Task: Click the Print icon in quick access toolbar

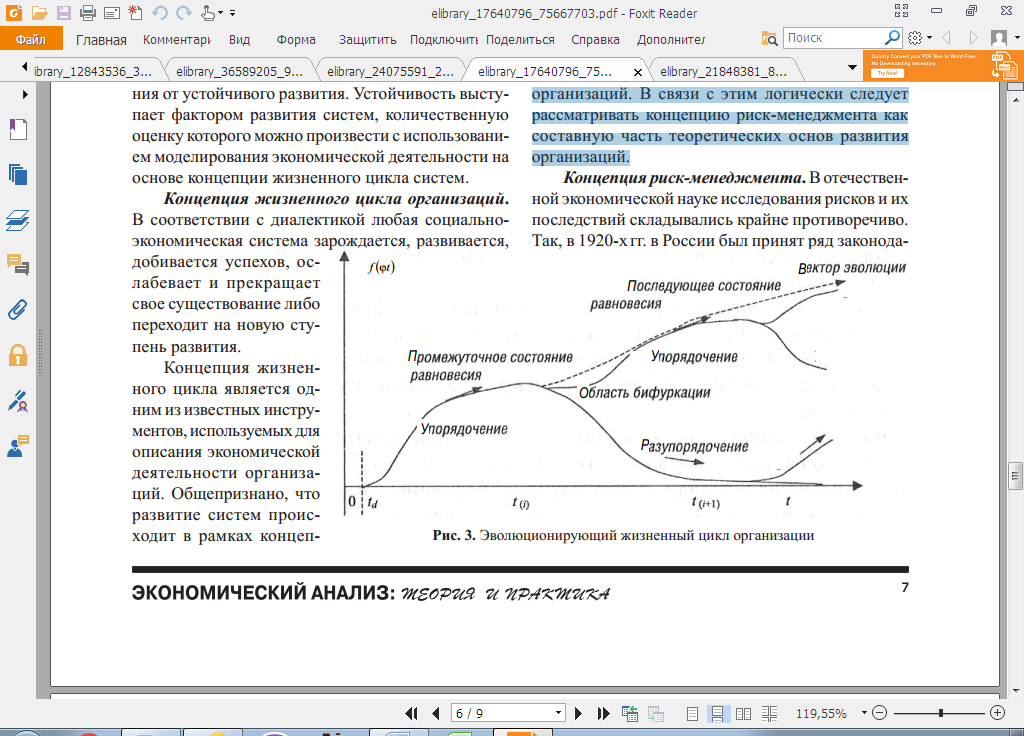Action: point(88,13)
